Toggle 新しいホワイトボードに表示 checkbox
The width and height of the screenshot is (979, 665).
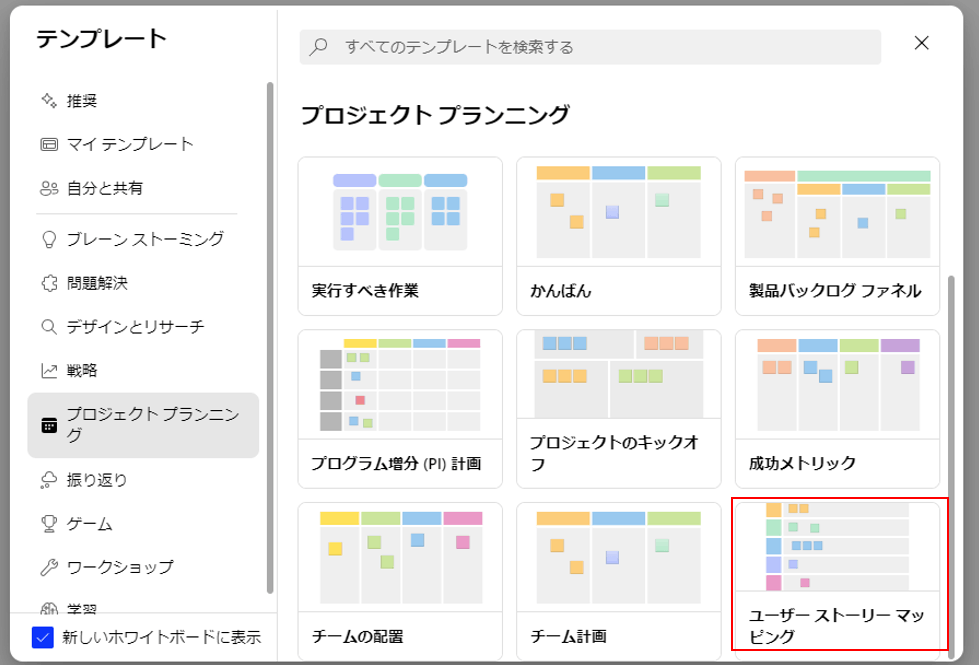[42, 638]
